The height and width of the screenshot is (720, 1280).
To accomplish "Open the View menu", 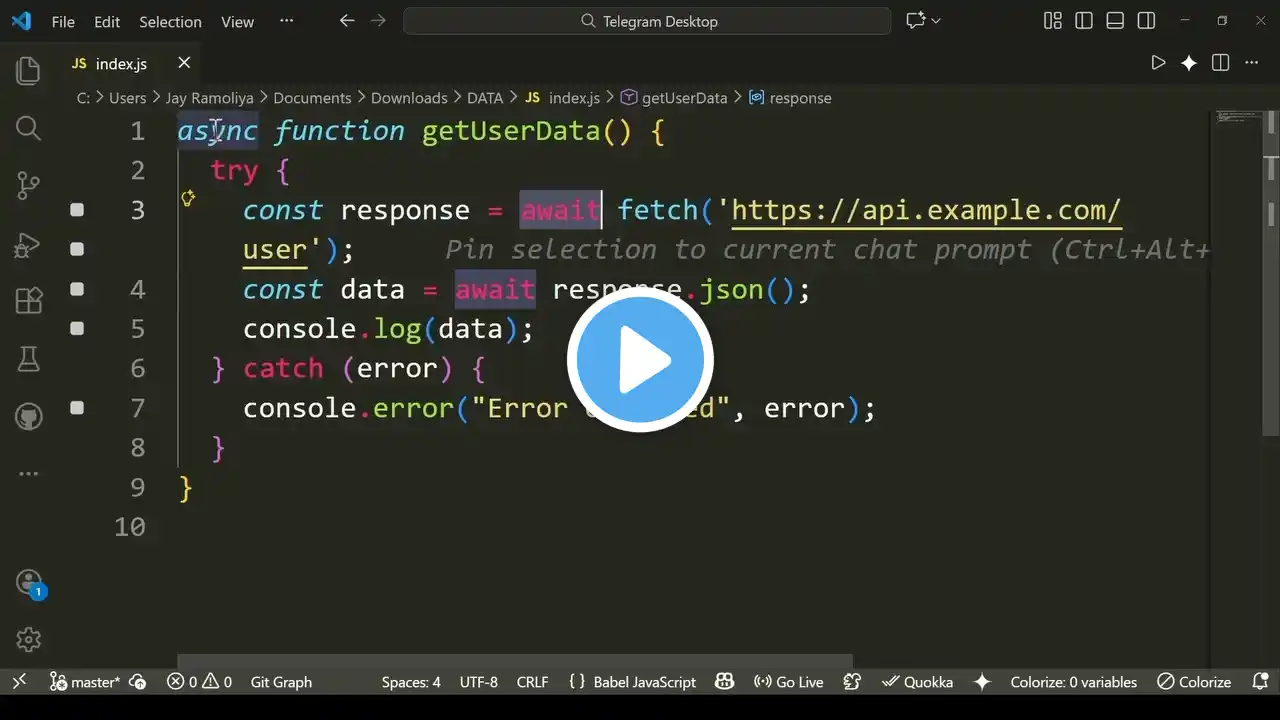I will point(237,21).
